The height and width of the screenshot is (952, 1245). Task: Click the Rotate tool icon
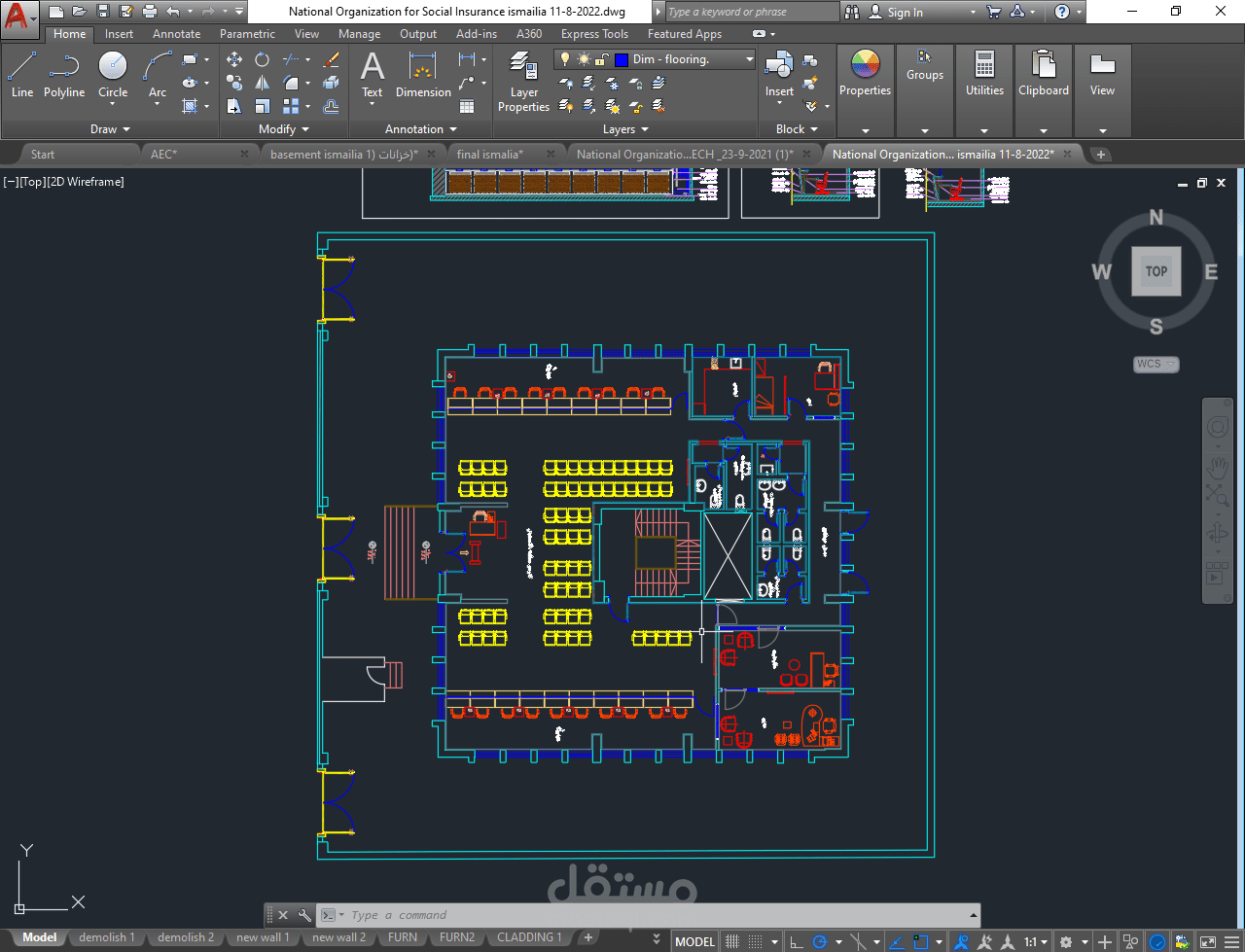(x=262, y=59)
